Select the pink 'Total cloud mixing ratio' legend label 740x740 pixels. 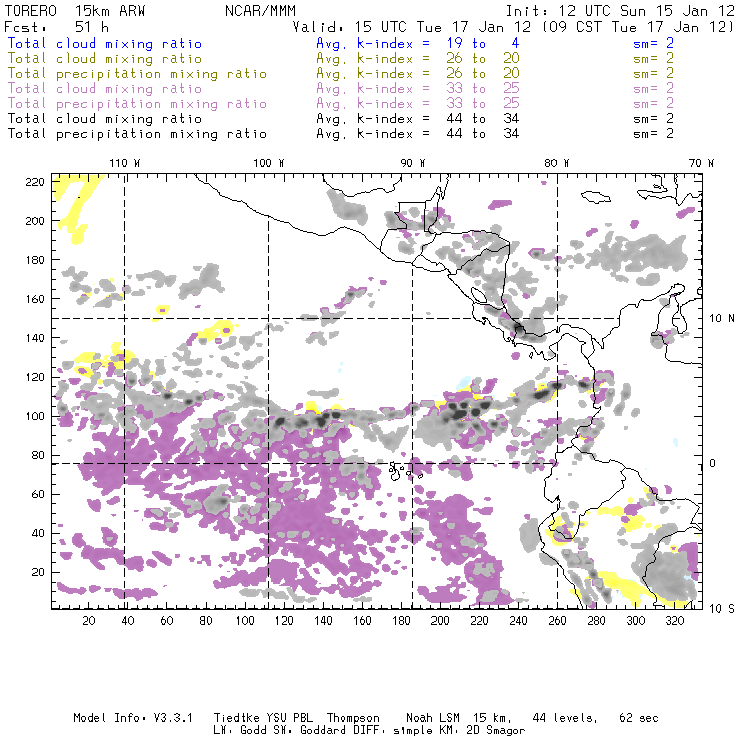(104, 89)
